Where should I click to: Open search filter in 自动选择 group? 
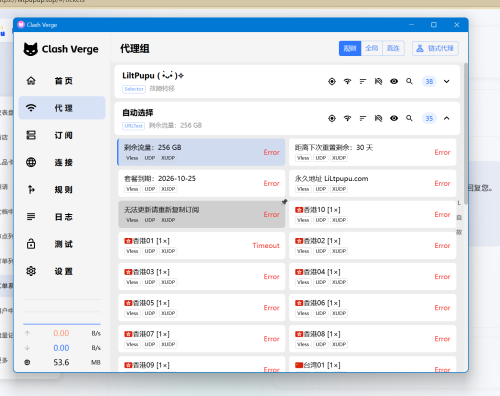pyautogui.click(x=409, y=118)
